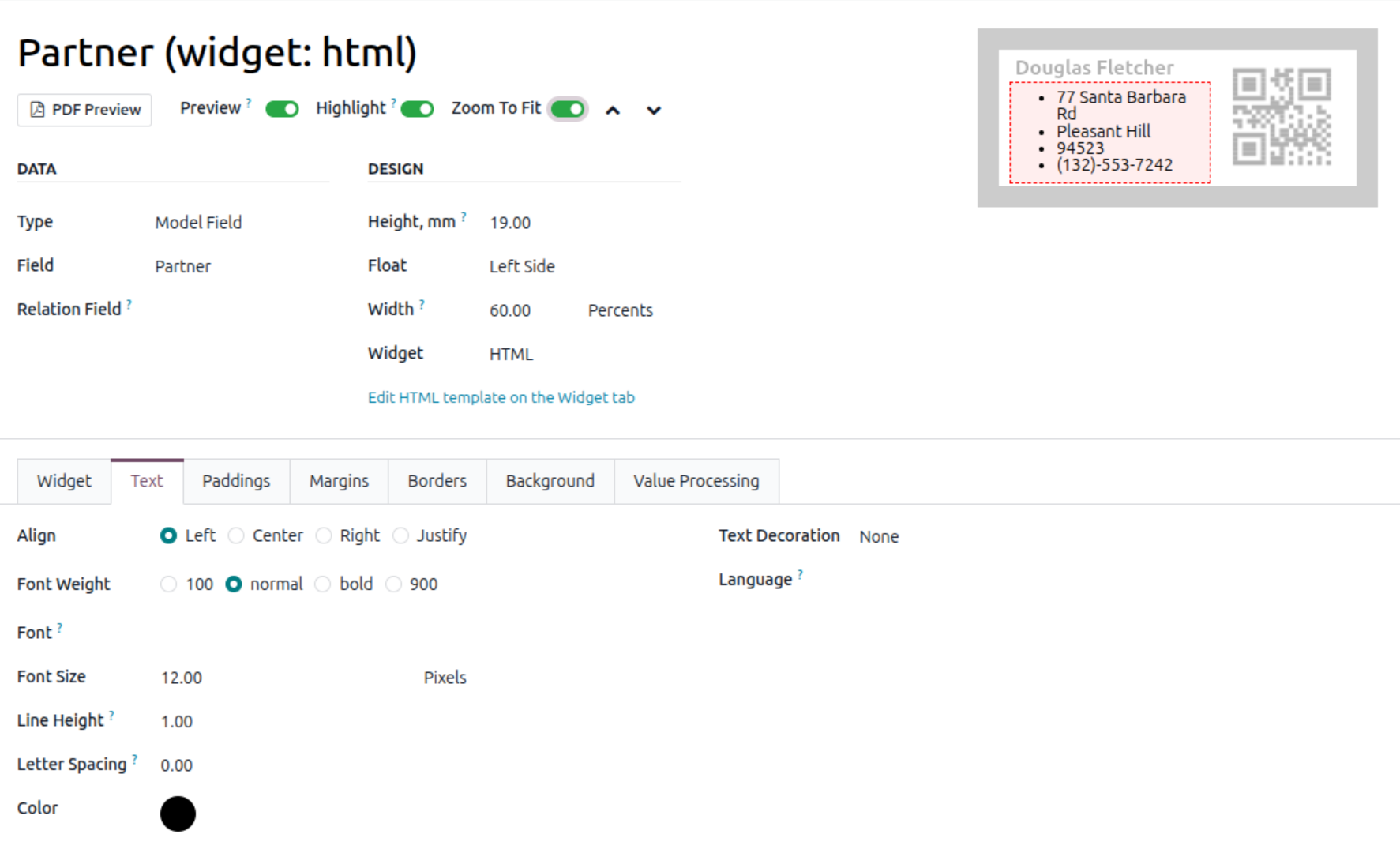The width and height of the screenshot is (1400, 853).
Task: Choose bold font weight option
Action: coord(323,584)
